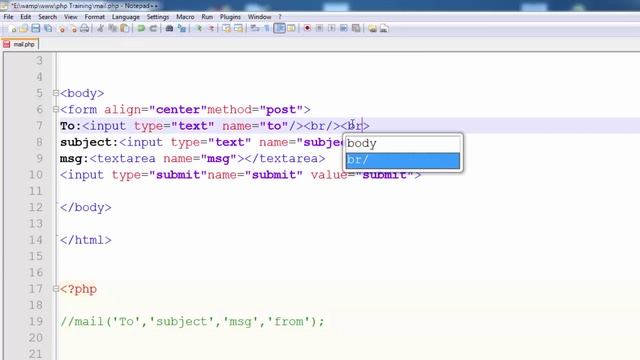Open the View menu
This screenshot has width=640, height=360.
[x=70, y=17]
